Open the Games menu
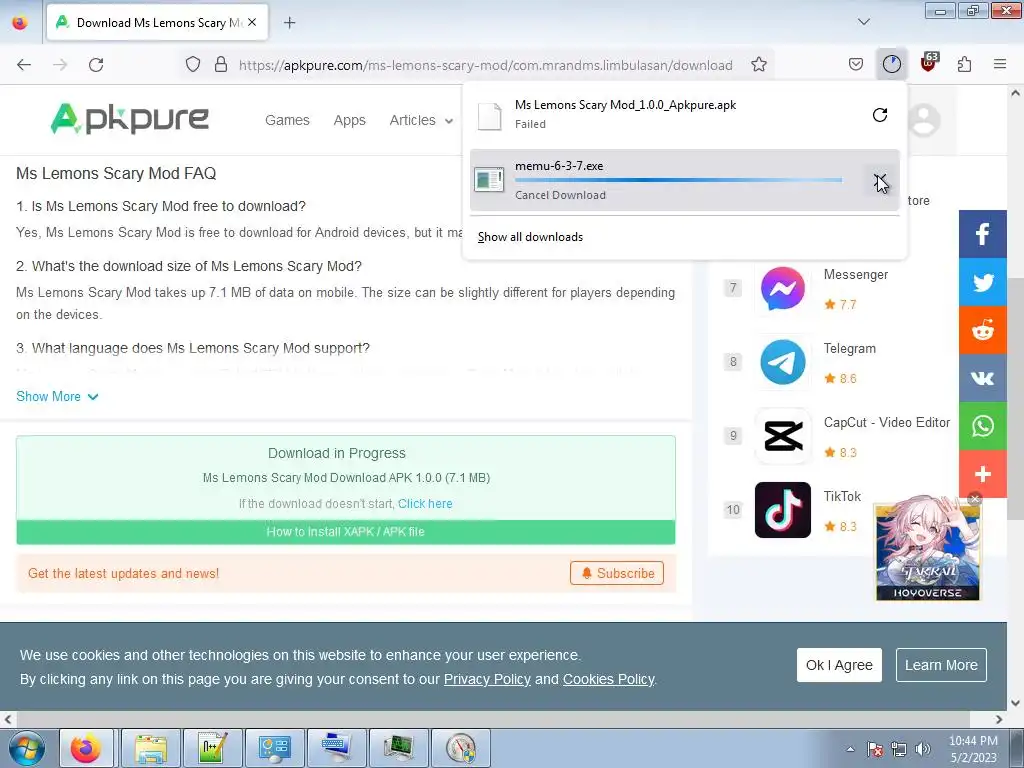This screenshot has height=768, width=1024. coord(287,120)
